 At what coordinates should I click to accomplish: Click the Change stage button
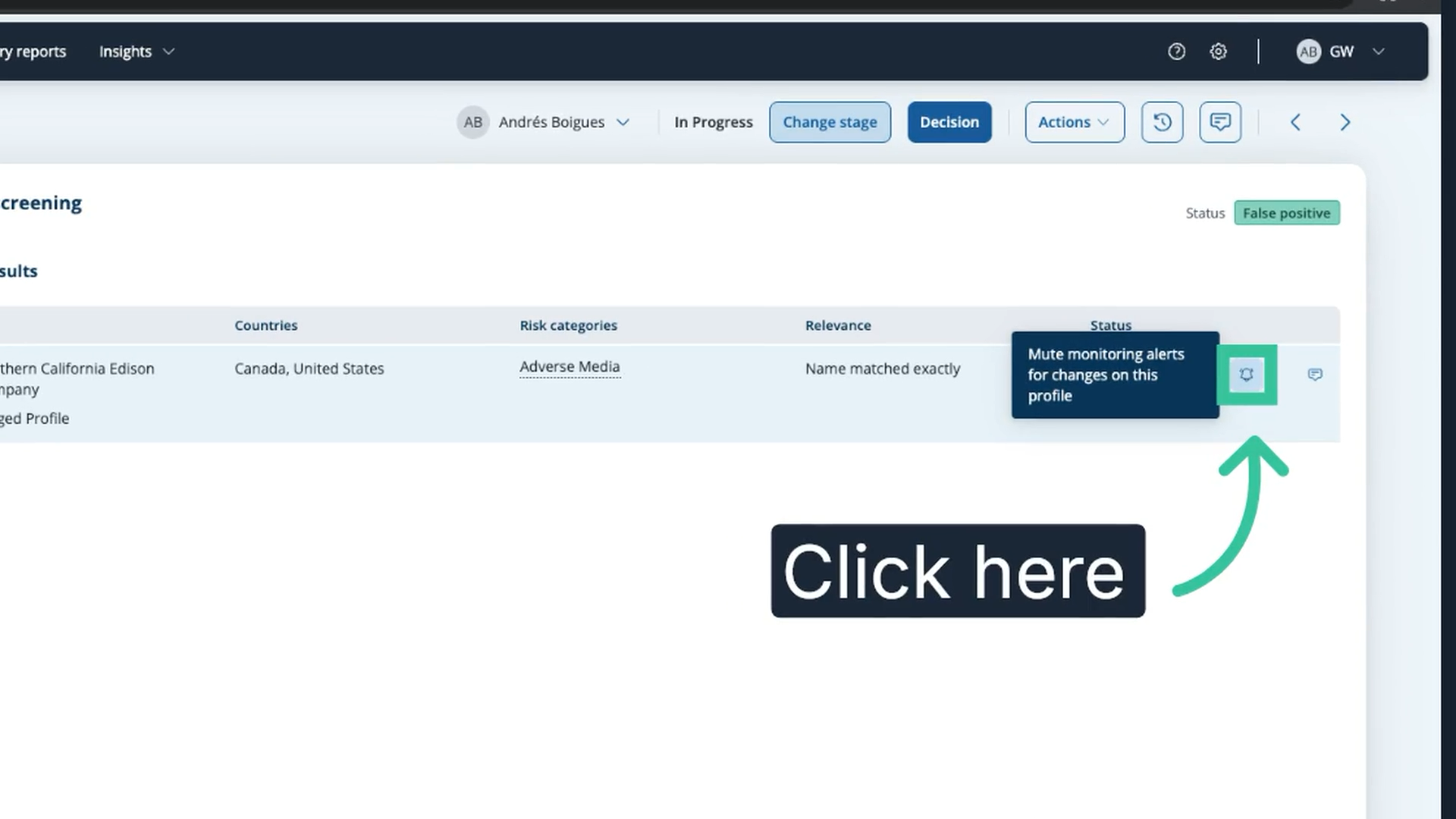coord(830,122)
